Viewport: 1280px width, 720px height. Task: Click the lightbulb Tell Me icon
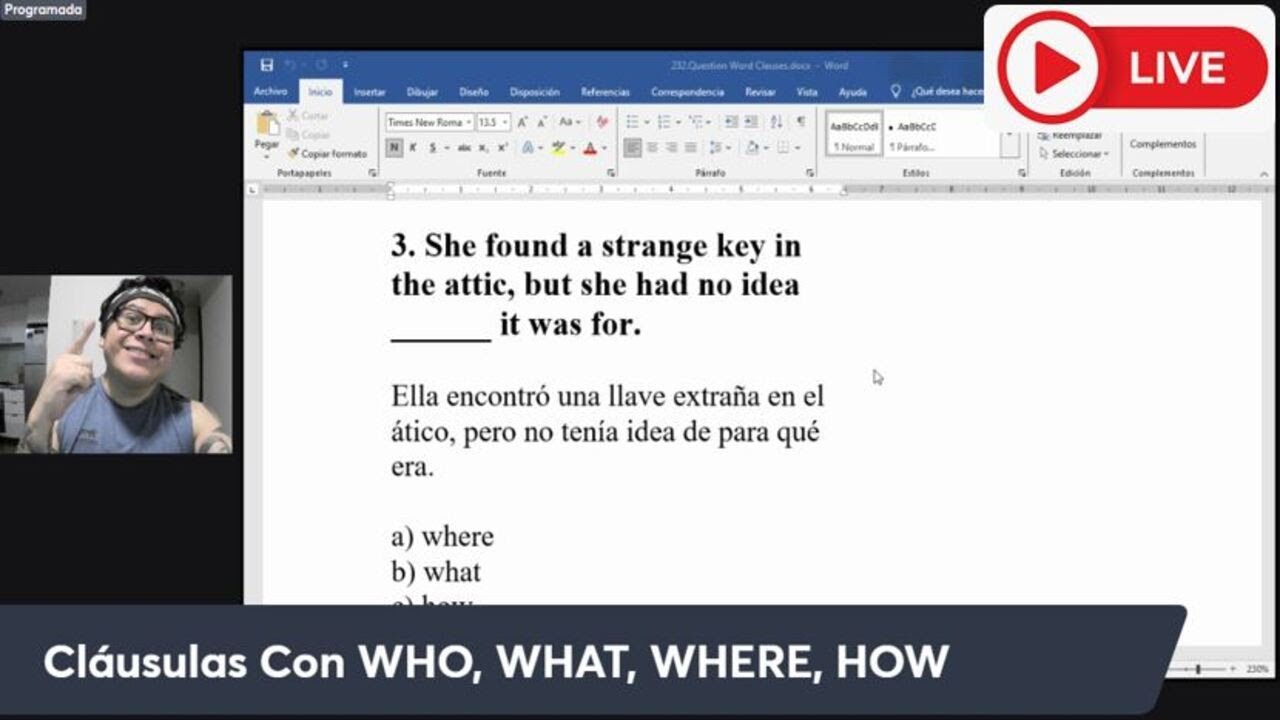point(896,91)
